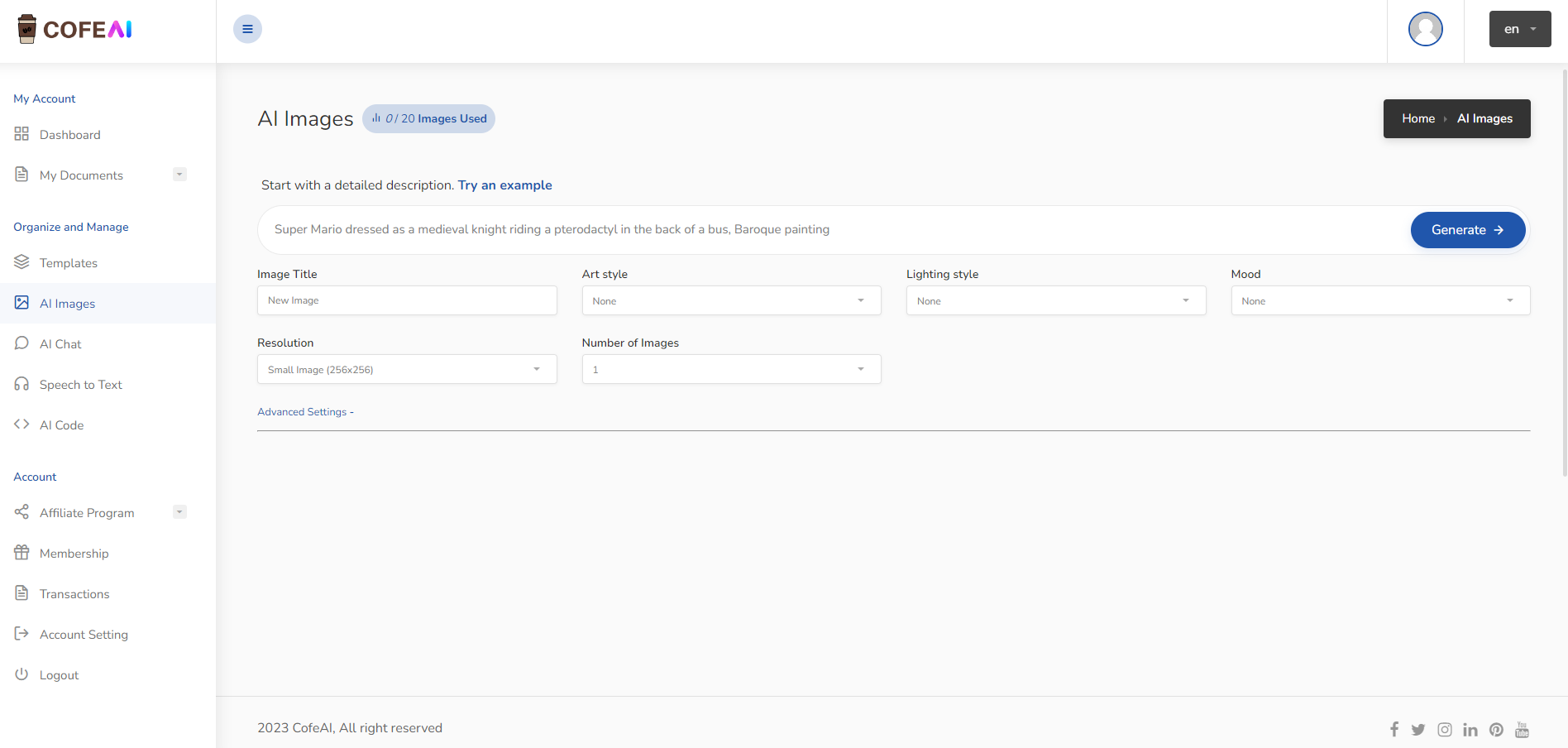The image size is (1568, 748).
Task: Go to AI Chat in sidebar
Action: pyautogui.click(x=60, y=344)
